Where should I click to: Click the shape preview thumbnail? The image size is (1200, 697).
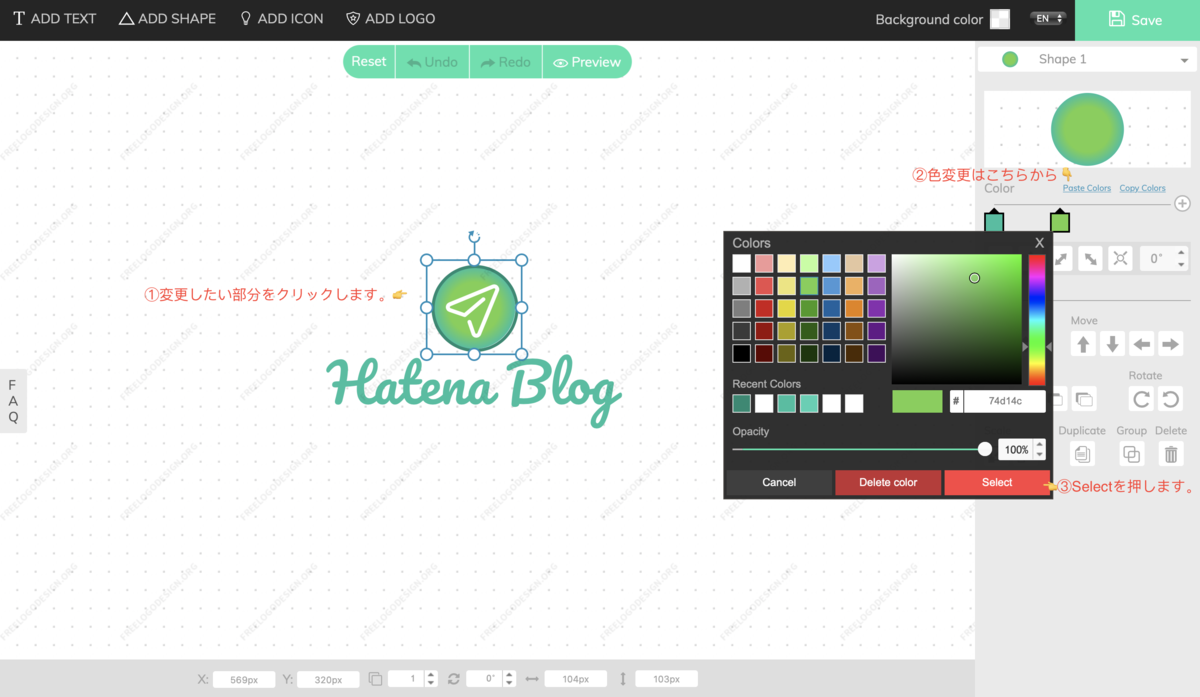click(x=1087, y=129)
